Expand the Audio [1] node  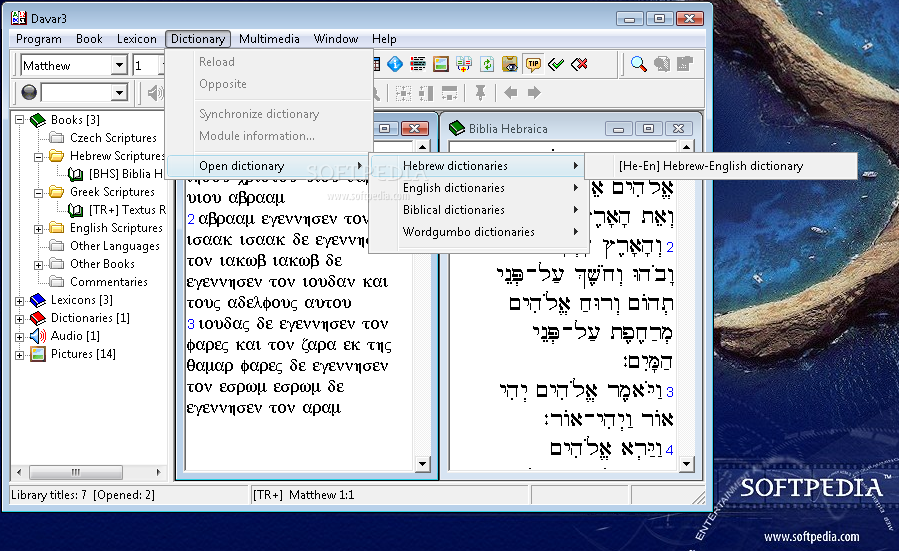click(19, 337)
